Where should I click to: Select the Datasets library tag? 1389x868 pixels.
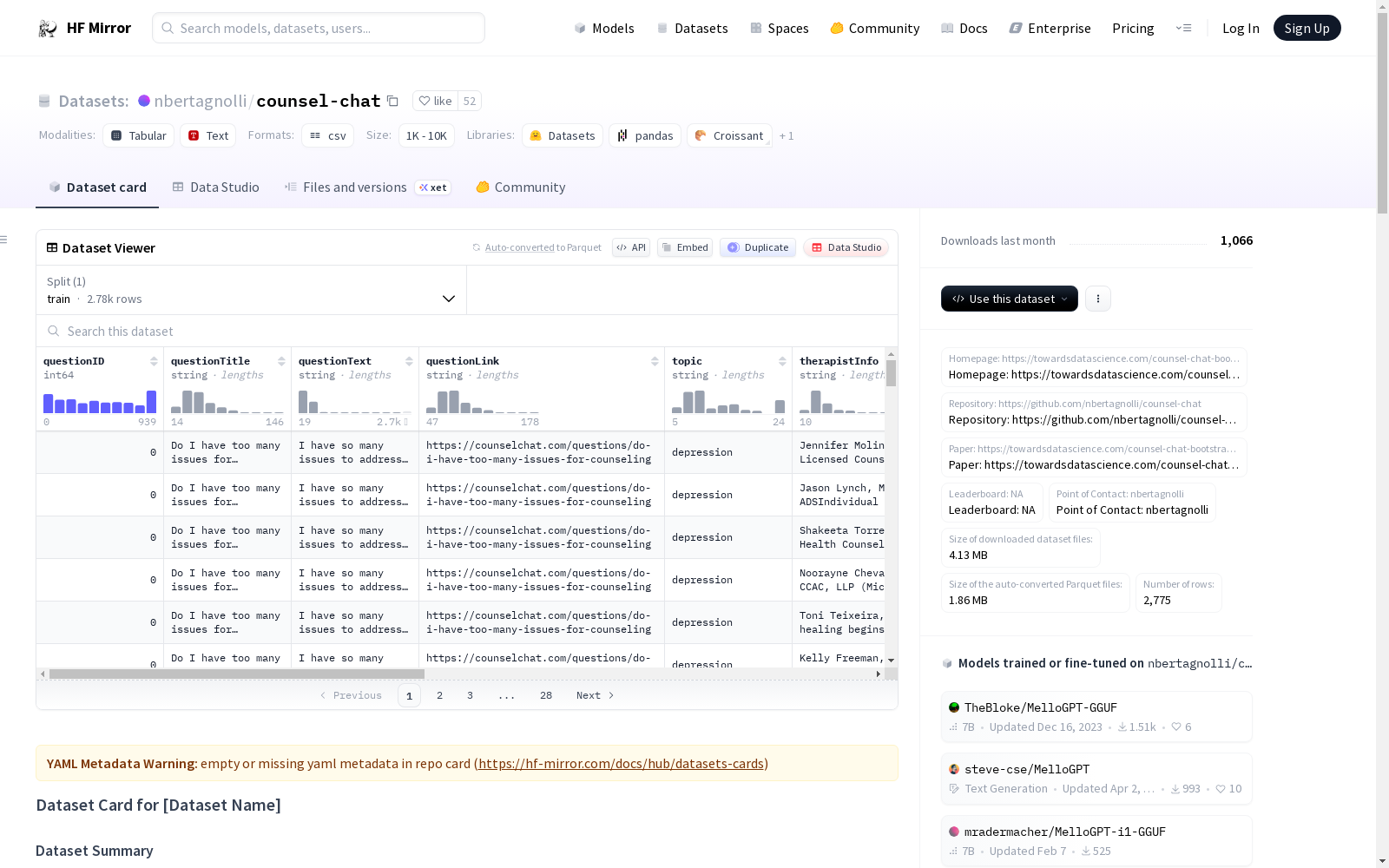tap(563, 135)
